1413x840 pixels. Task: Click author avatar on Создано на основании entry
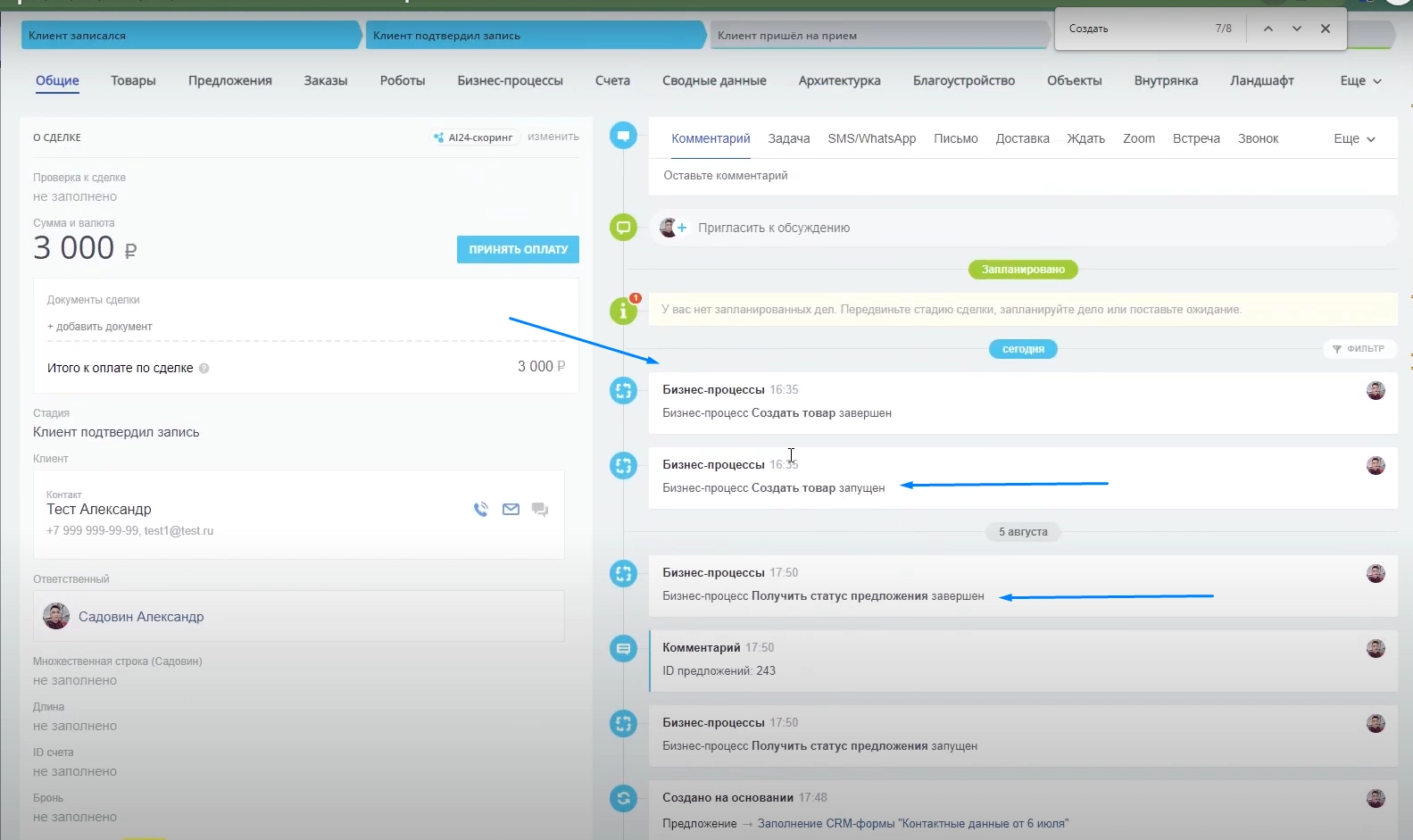coord(1376,798)
